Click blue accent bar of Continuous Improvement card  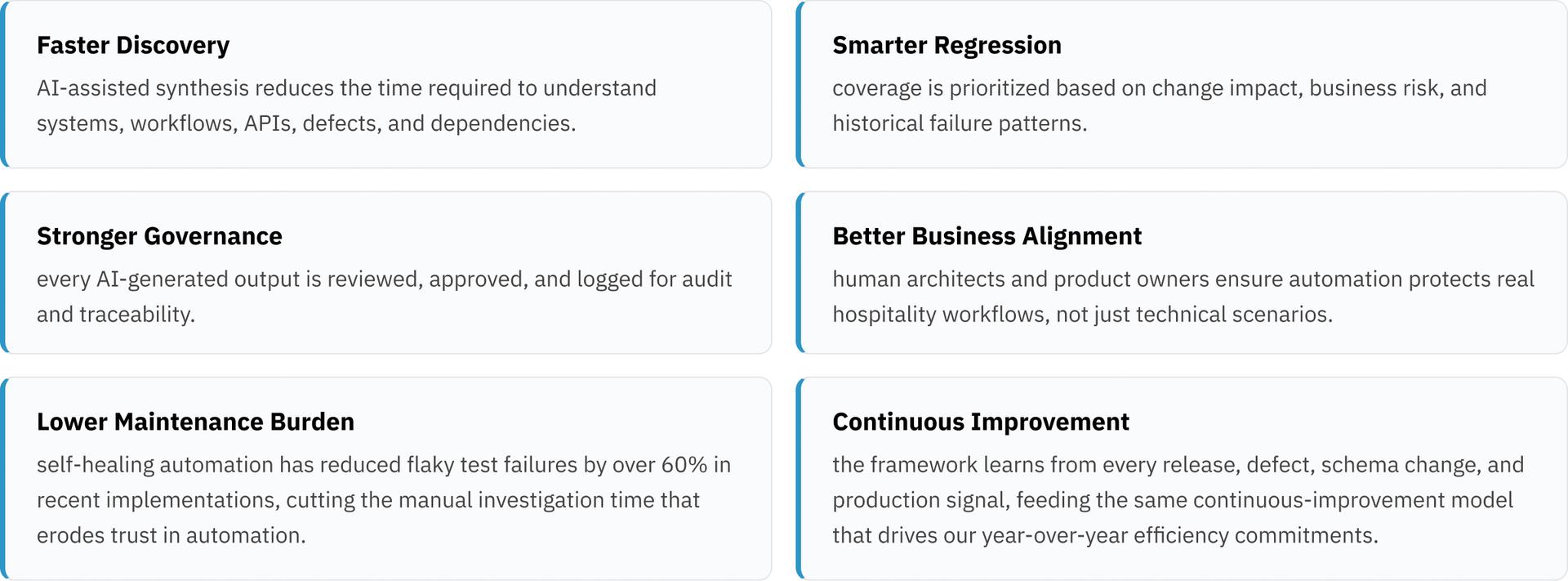[800, 478]
